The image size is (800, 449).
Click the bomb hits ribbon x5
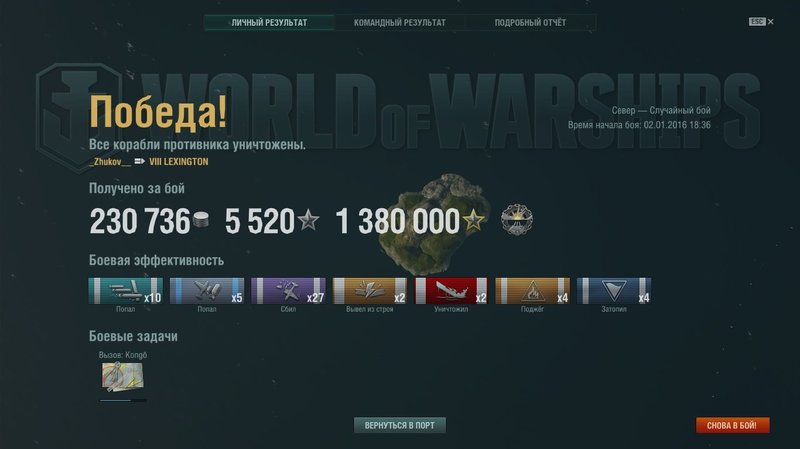click(207, 291)
